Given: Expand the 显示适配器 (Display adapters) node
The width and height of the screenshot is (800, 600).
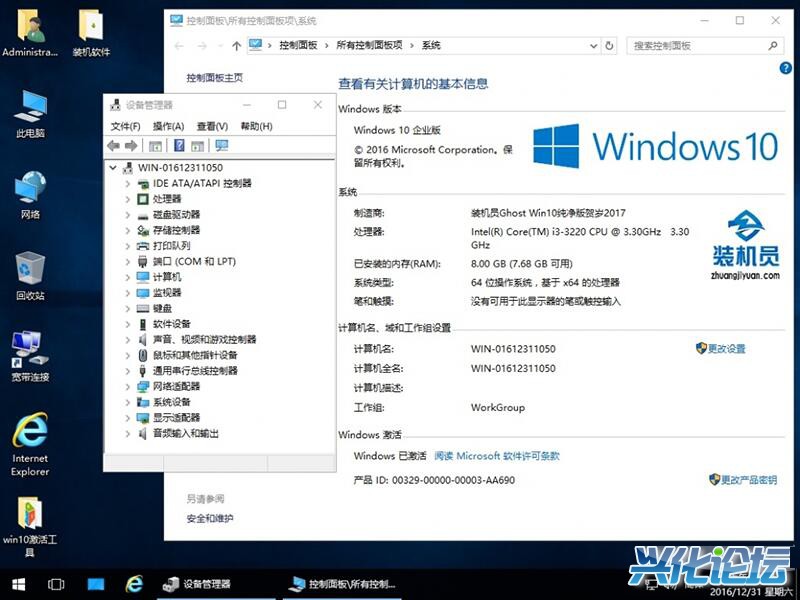Looking at the screenshot, I should click(127, 417).
